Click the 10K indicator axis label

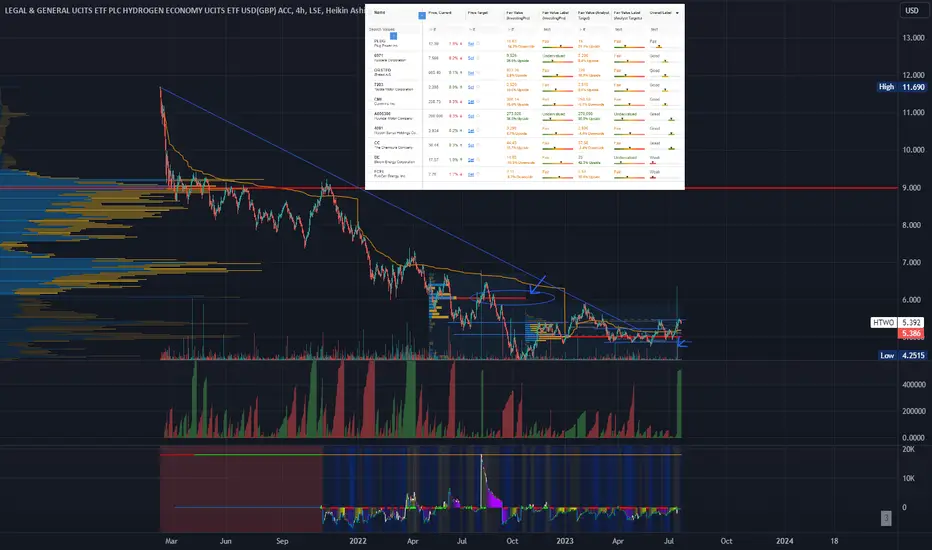click(x=908, y=479)
